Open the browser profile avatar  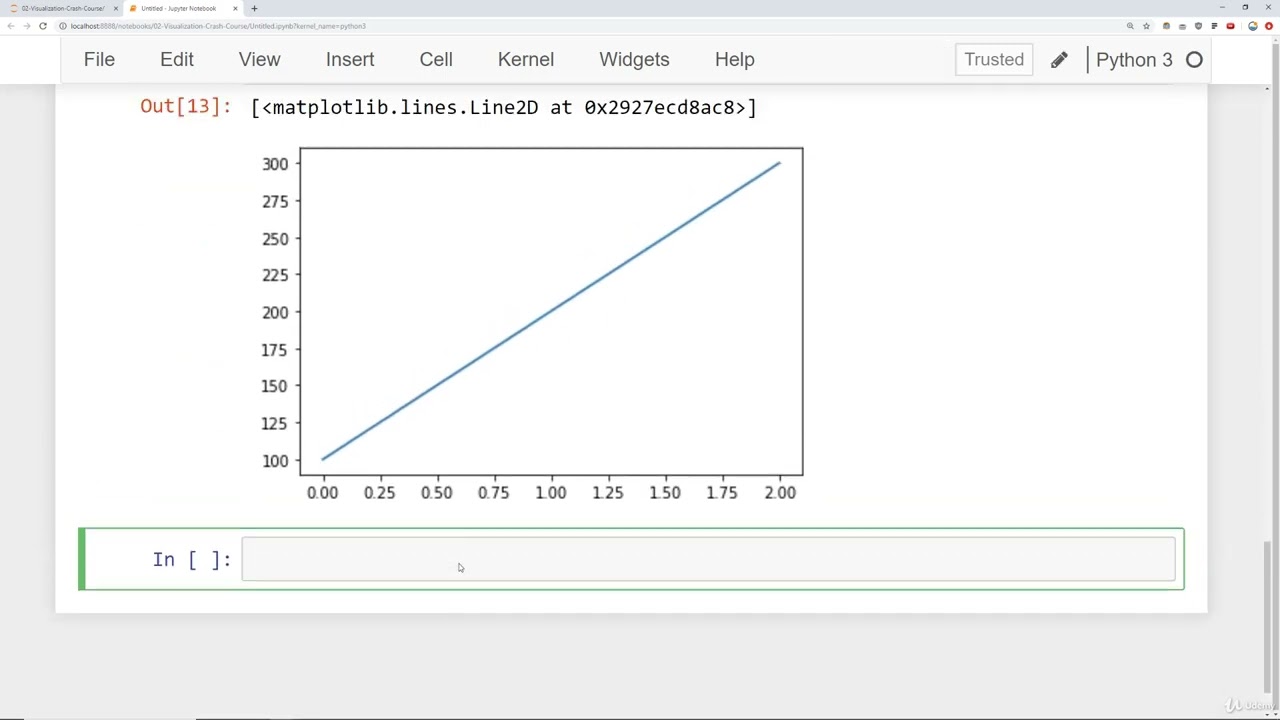pyautogui.click(x=1253, y=26)
